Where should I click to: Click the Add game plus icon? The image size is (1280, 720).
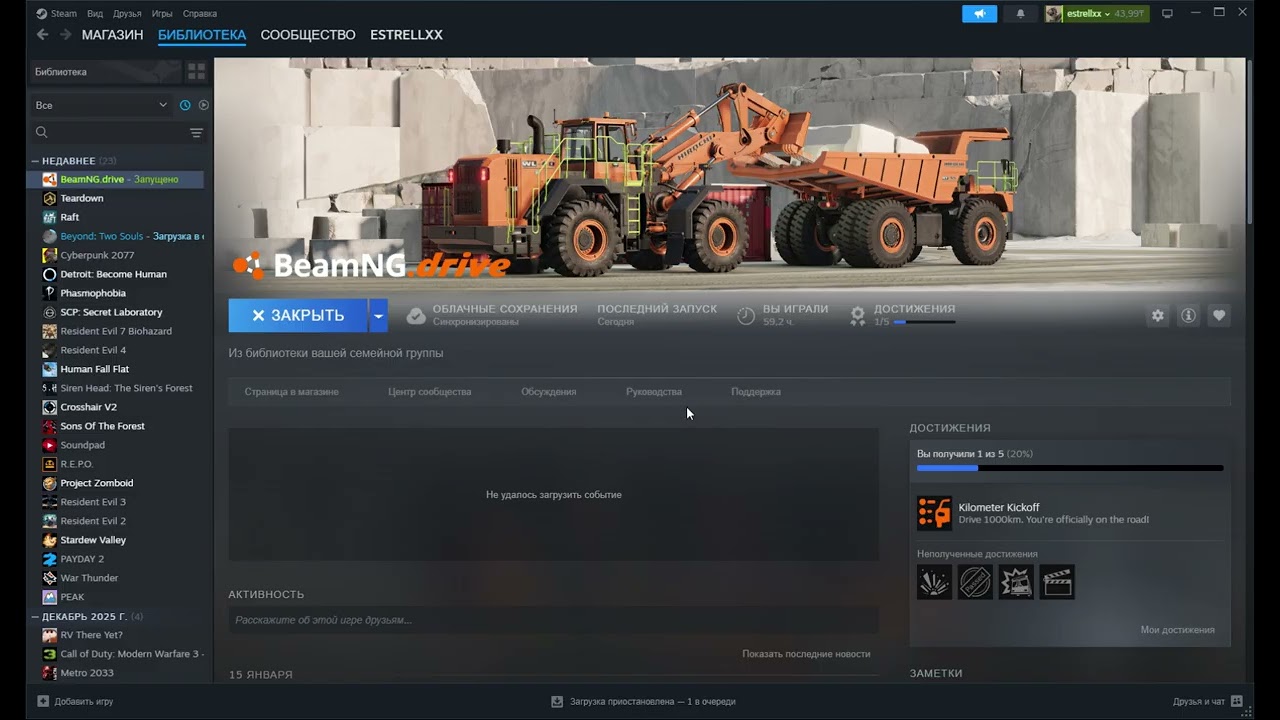pos(43,701)
